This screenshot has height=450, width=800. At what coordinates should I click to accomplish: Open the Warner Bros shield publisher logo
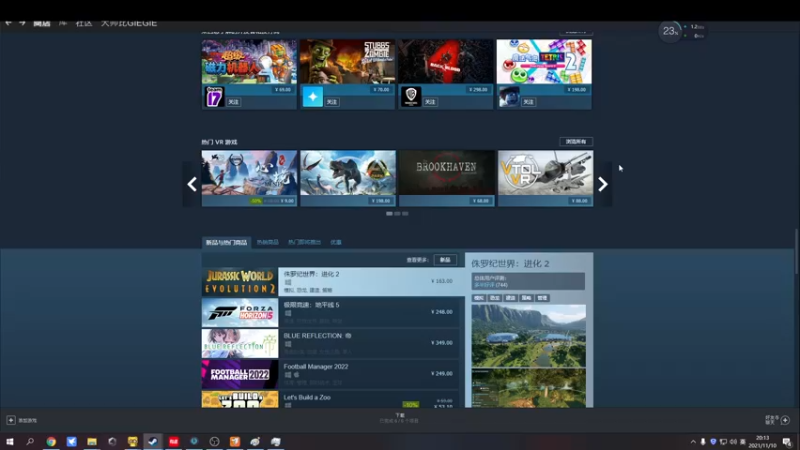coord(411,97)
